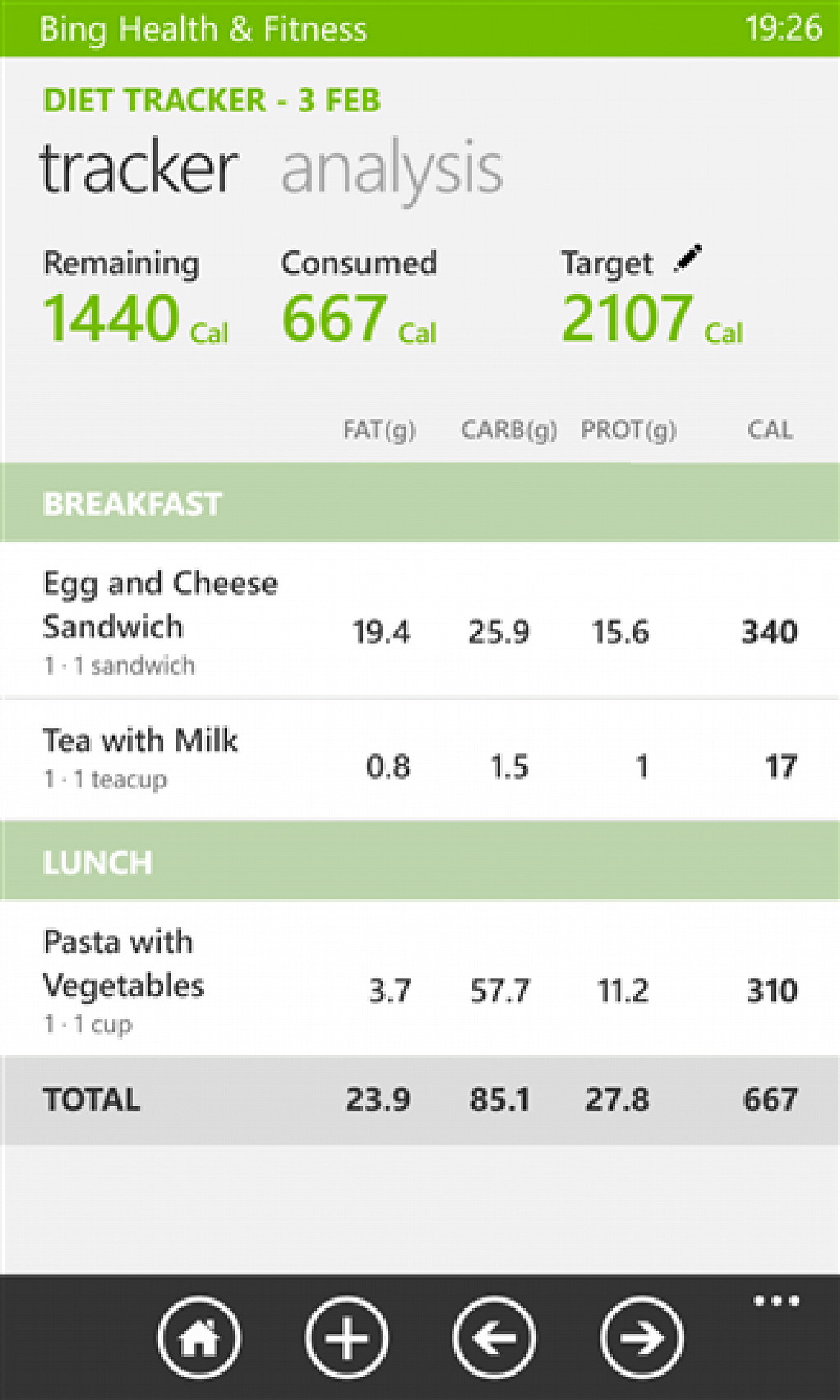Go to previous day with left arrow
Screen dimensions: 840x1400
pyautogui.click(x=495, y=1338)
